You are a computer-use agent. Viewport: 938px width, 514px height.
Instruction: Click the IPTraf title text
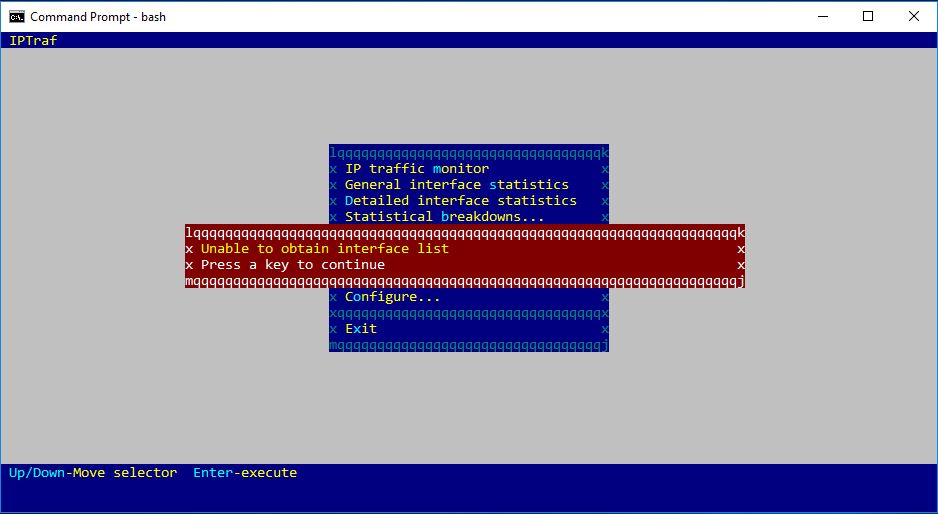point(34,41)
